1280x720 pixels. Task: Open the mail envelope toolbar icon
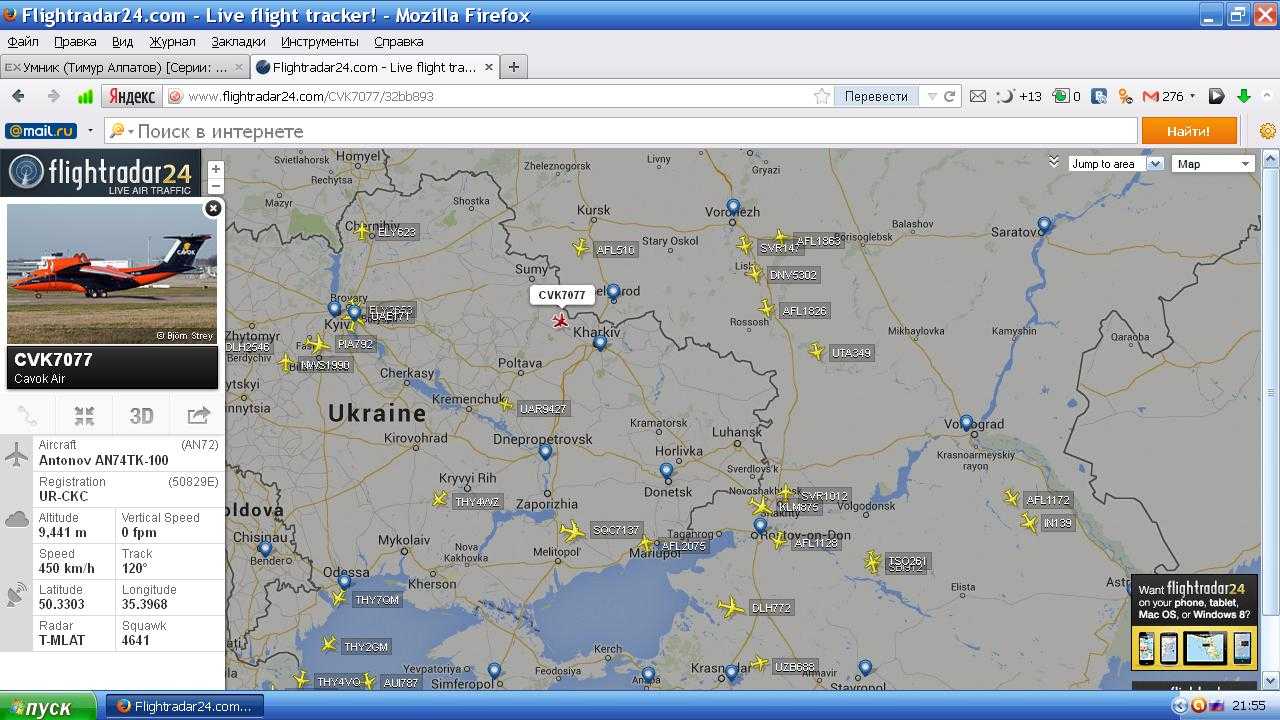[x=978, y=96]
